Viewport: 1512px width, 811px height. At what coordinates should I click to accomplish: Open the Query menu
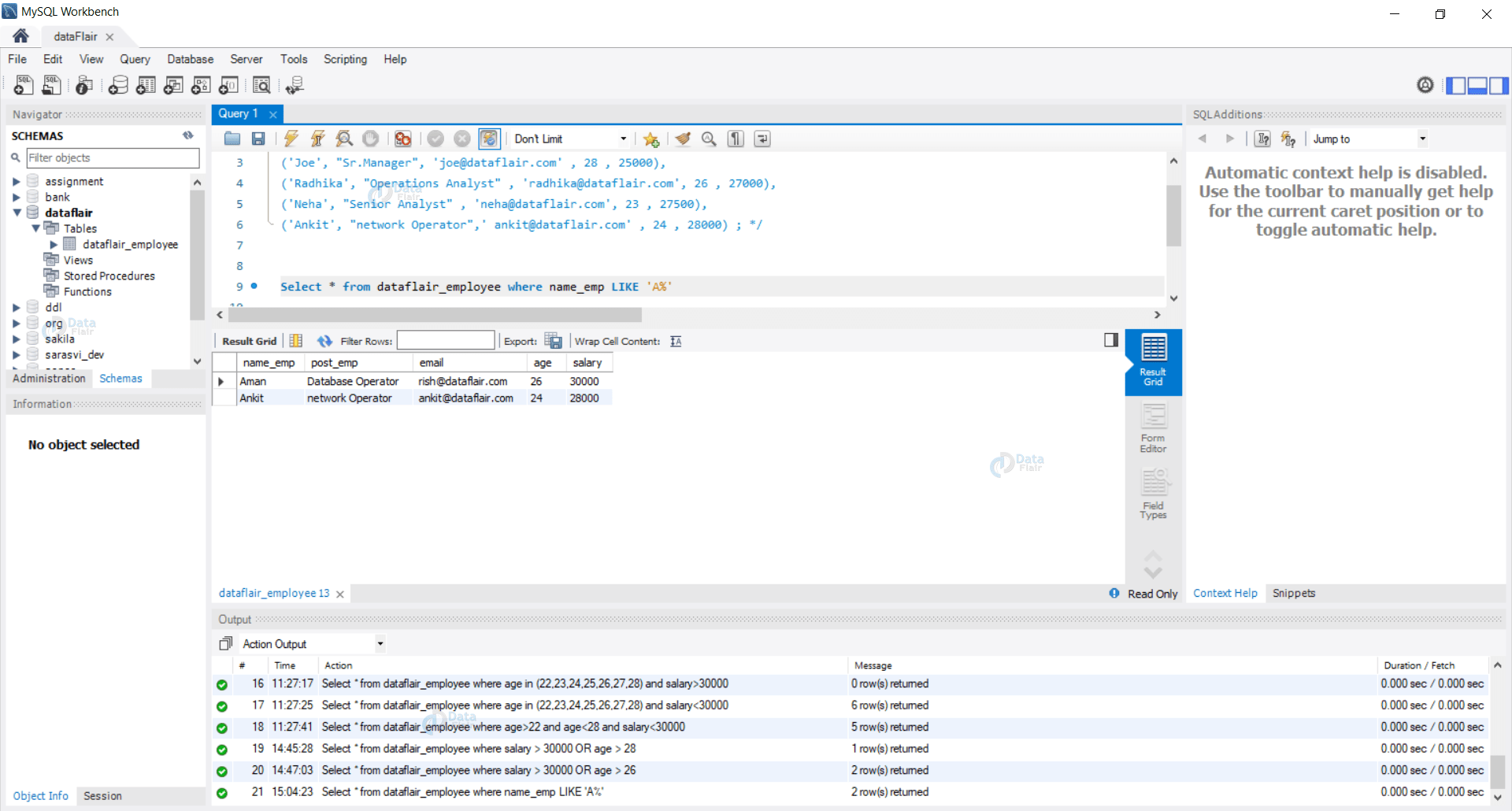tap(135, 59)
